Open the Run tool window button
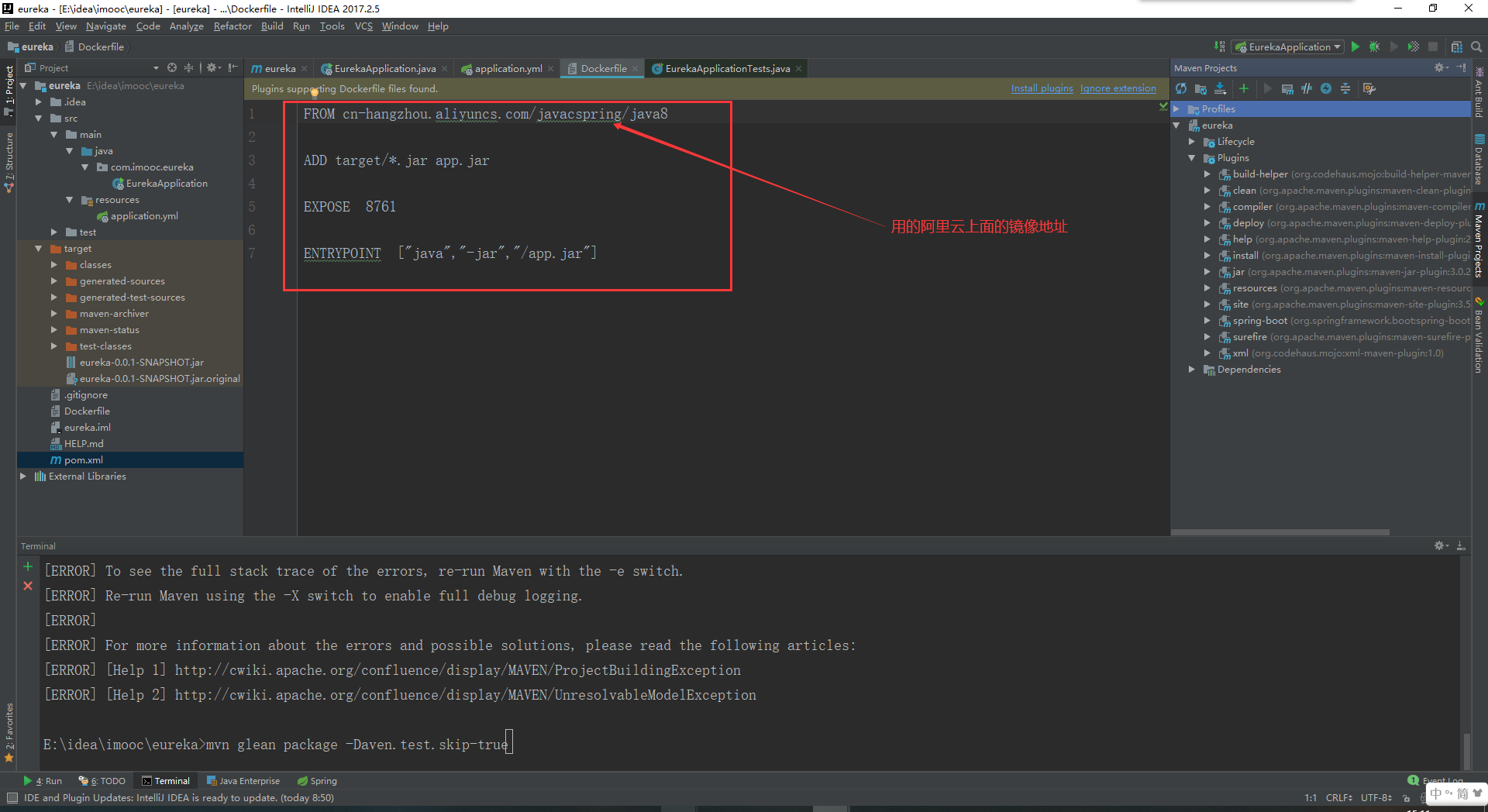The image size is (1488, 812). tap(43, 780)
